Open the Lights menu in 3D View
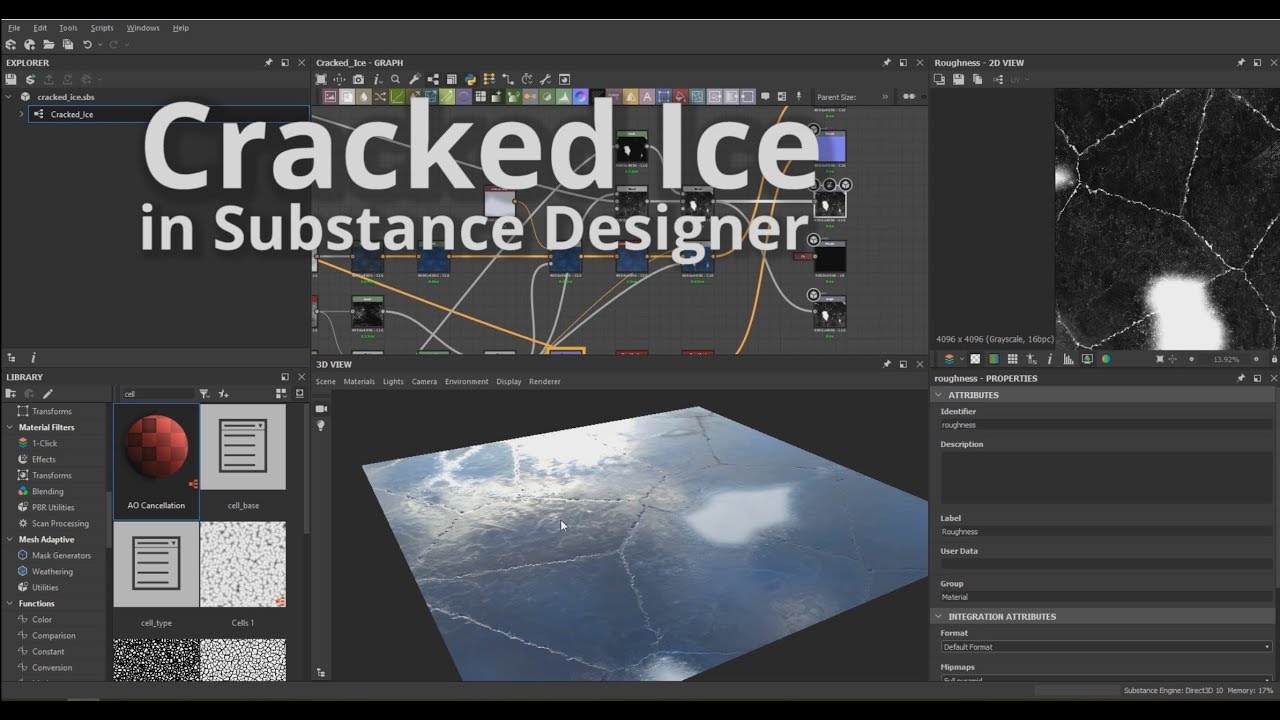The height and width of the screenshot is (720, 1280). [x=393, y=381]
